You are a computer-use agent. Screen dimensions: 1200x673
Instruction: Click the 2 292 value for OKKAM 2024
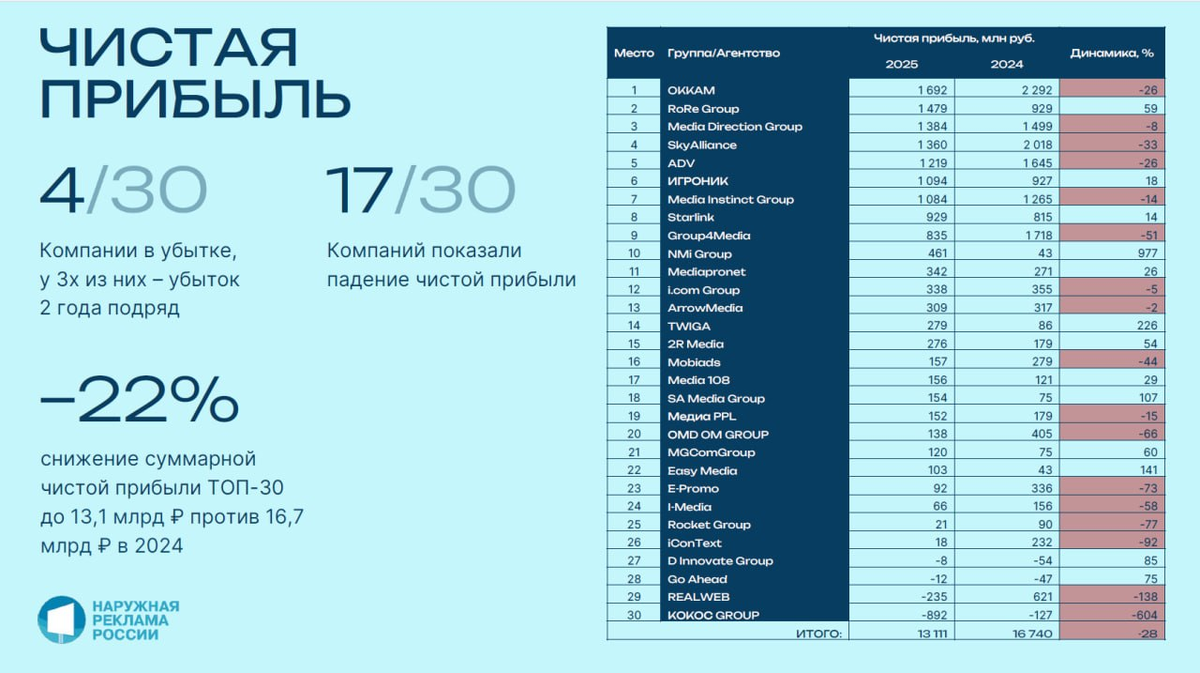click(x=1037, y=90)
